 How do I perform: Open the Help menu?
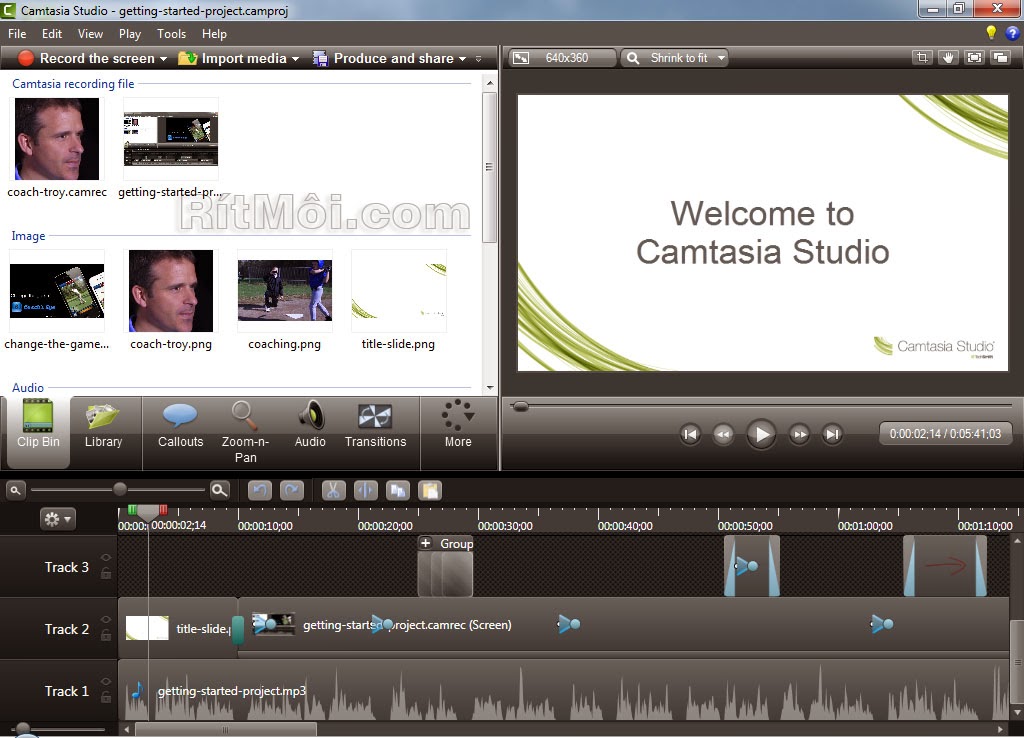point(214,34)
